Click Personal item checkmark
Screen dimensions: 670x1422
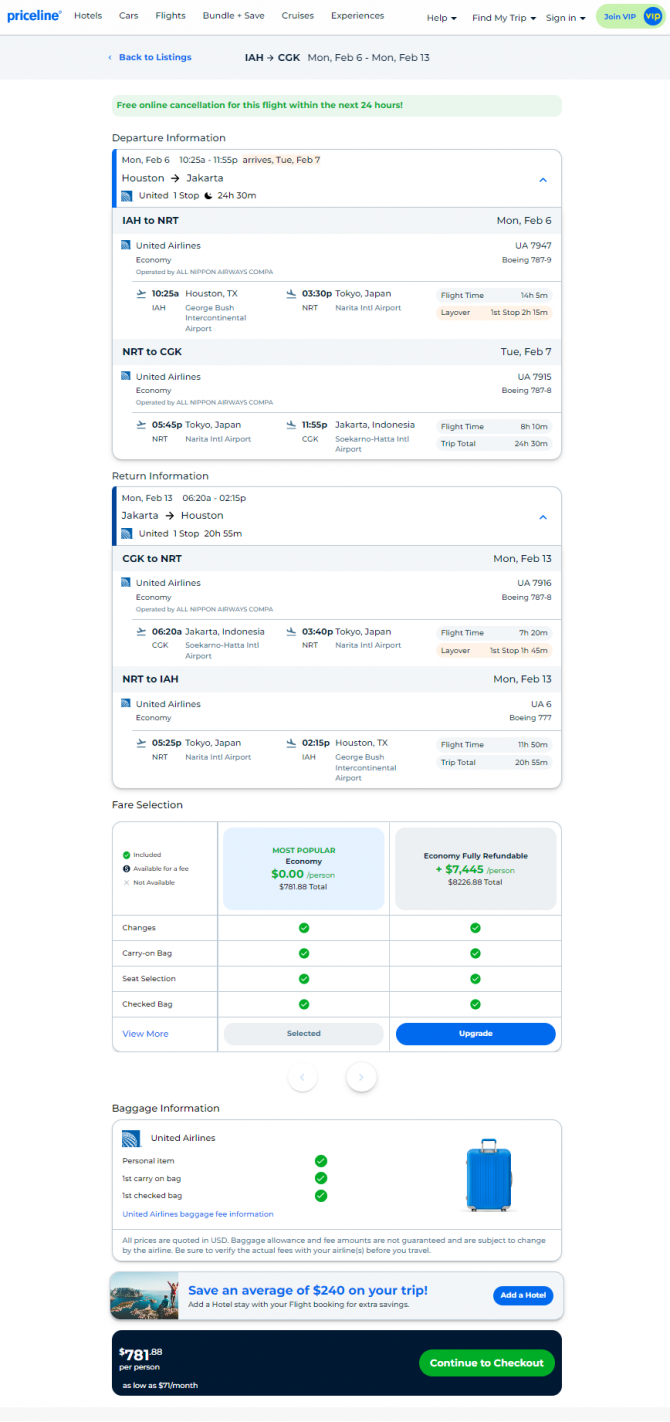click(321, 1161)
